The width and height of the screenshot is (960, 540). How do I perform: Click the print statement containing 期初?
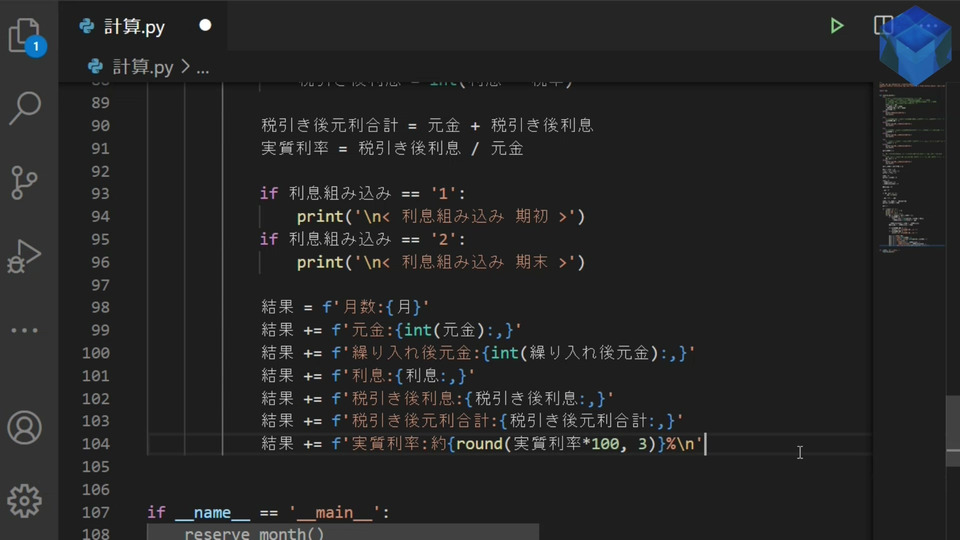click(441, 216)
